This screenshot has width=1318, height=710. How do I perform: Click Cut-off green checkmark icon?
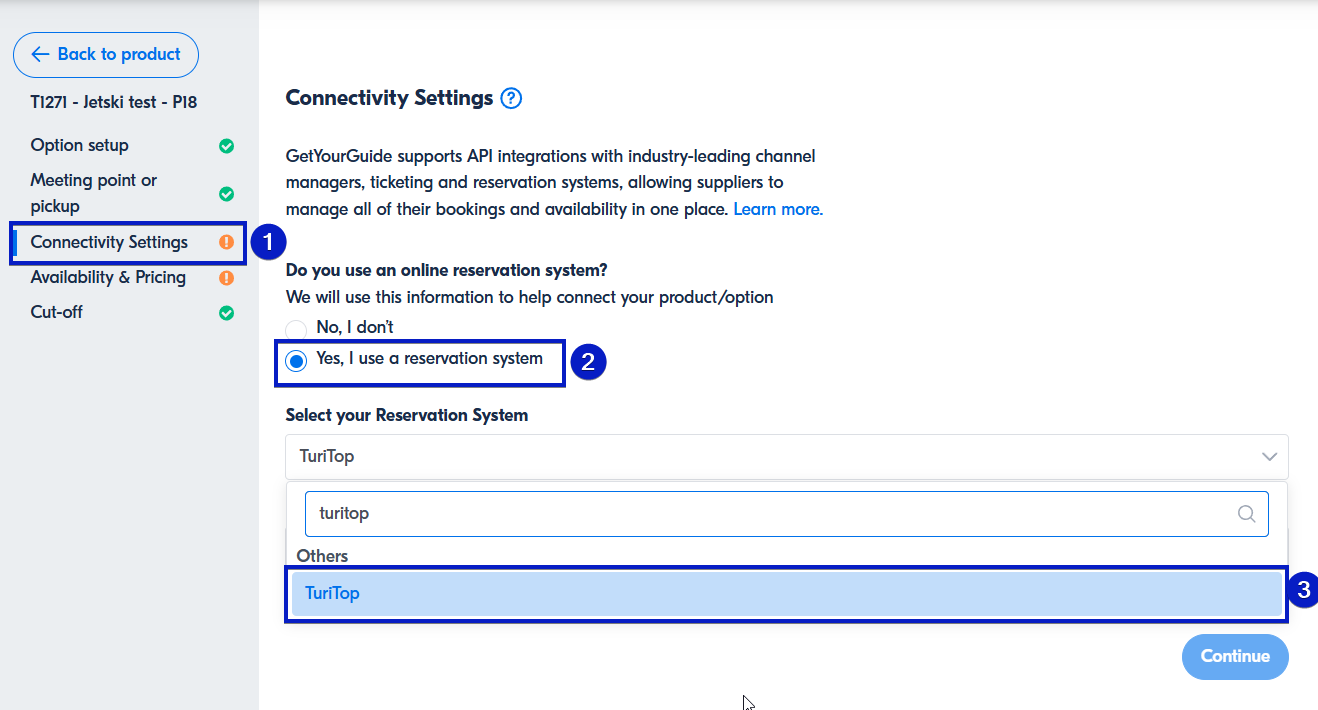coord(227,313)
